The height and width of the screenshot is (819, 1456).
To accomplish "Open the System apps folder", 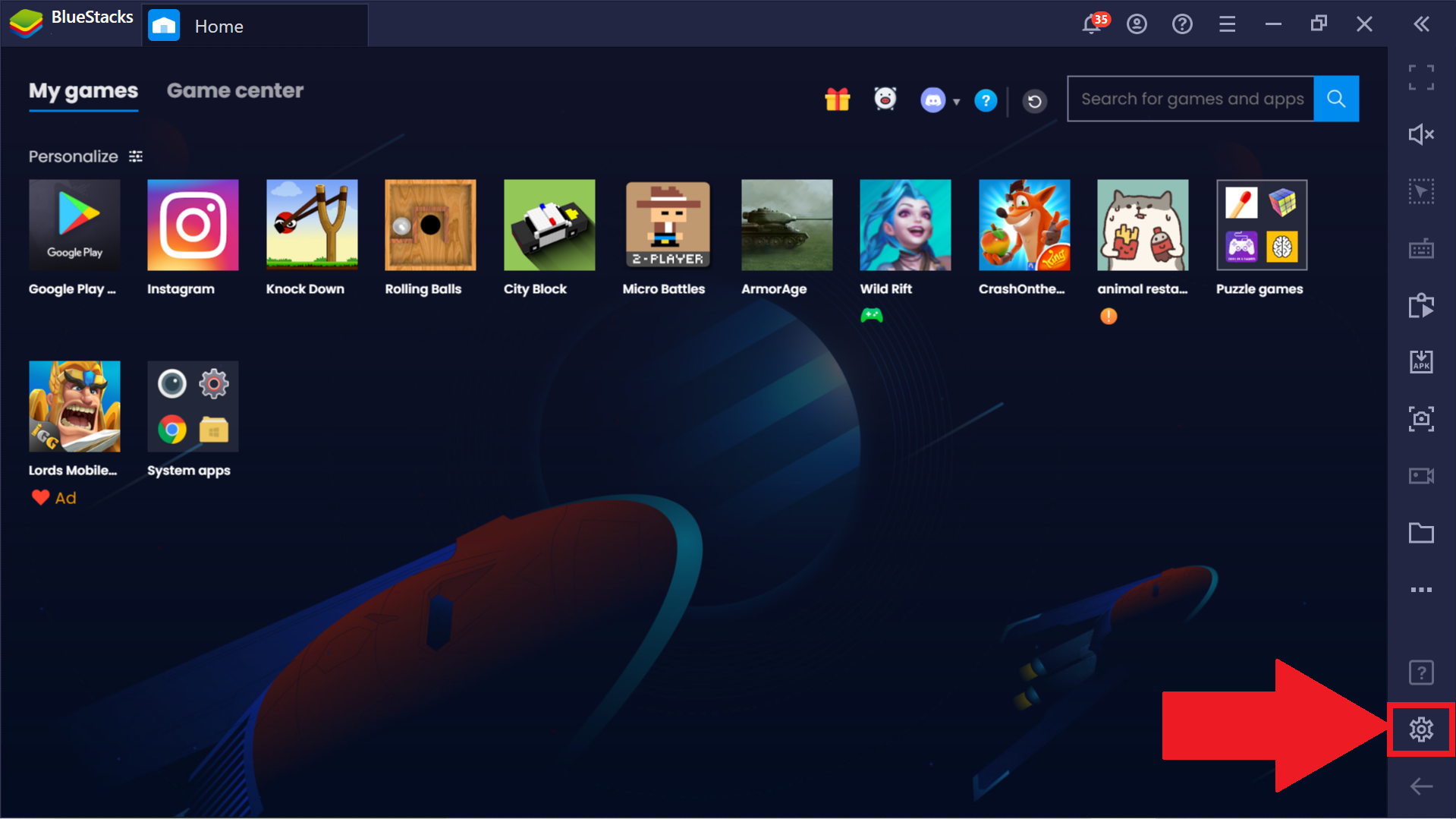I will (x=192, y=406).
